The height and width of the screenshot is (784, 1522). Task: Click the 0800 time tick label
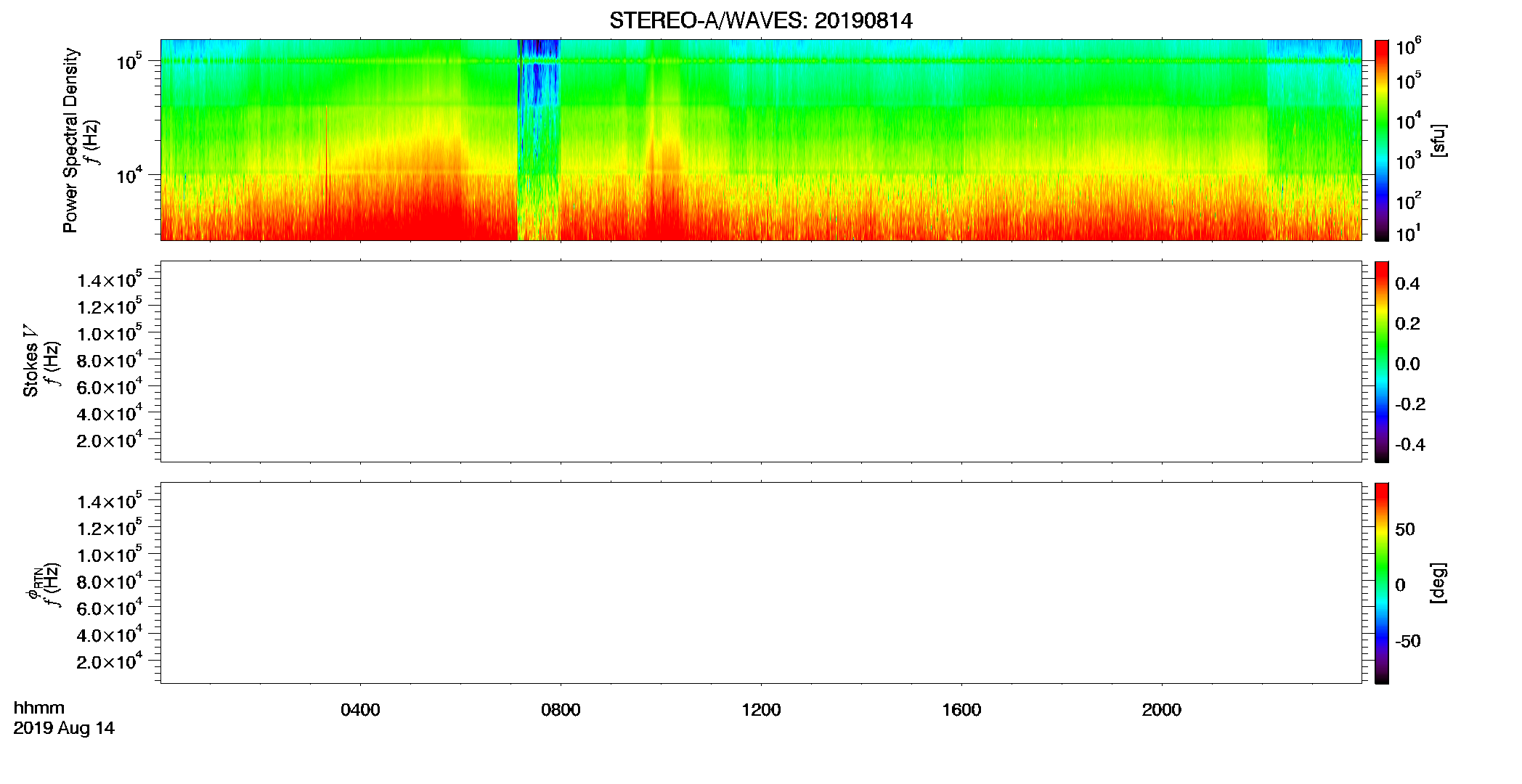561,710
